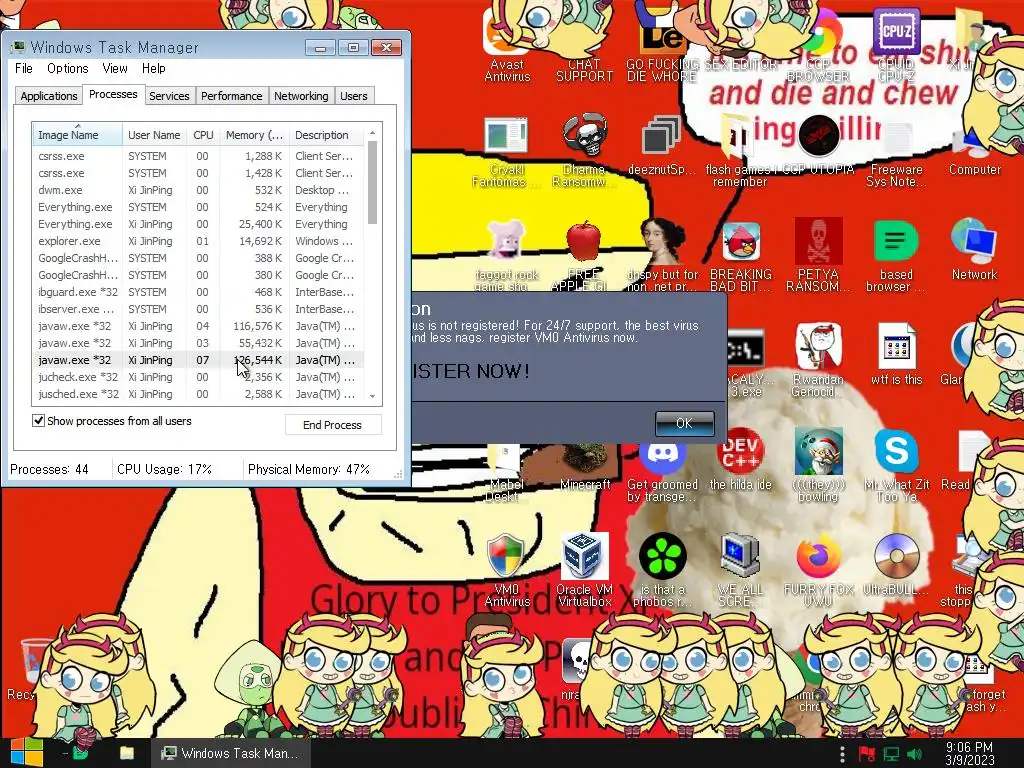The height and width of the screenshot is (768, 1024).
Task: Click the red flag tray icon
Action: click(867, 754)
